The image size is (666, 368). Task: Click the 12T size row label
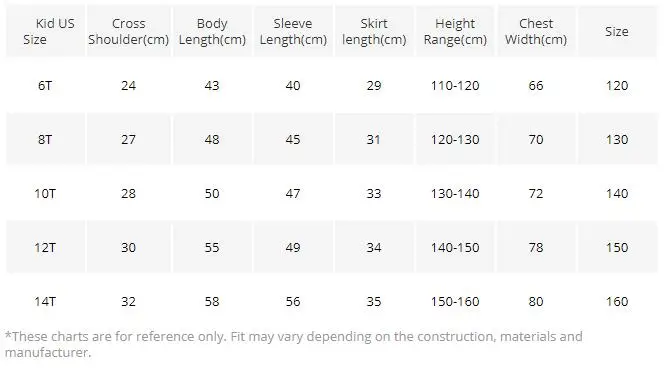pos(45,248)
